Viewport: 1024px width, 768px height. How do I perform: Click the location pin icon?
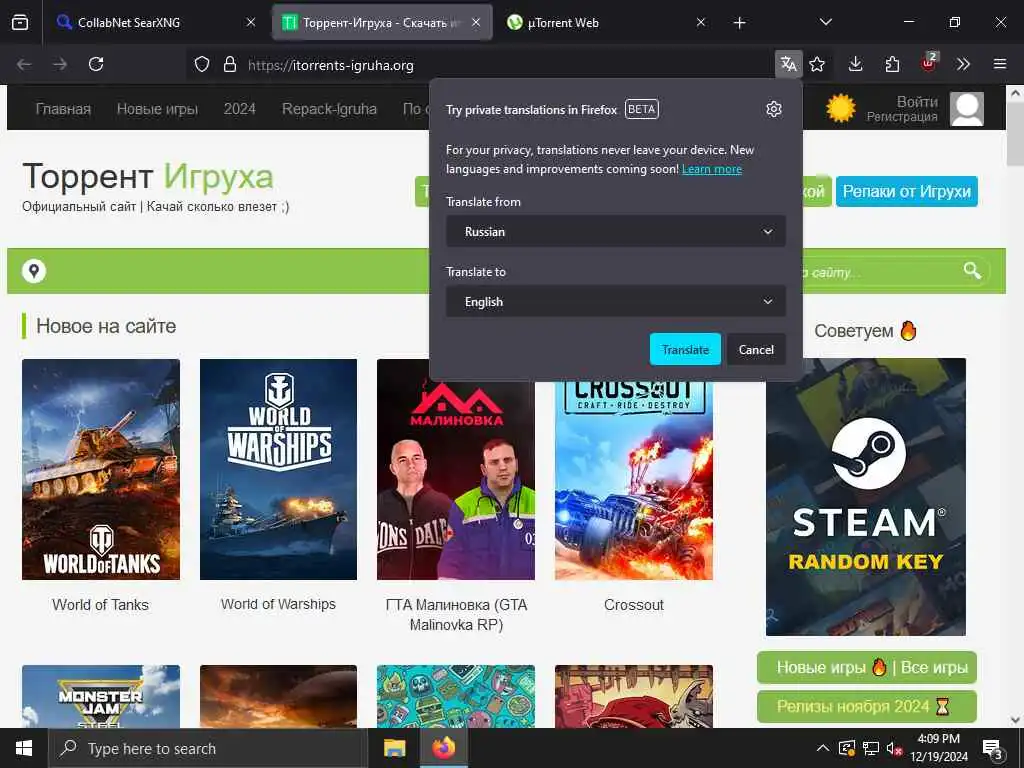[x=34, y=270]
